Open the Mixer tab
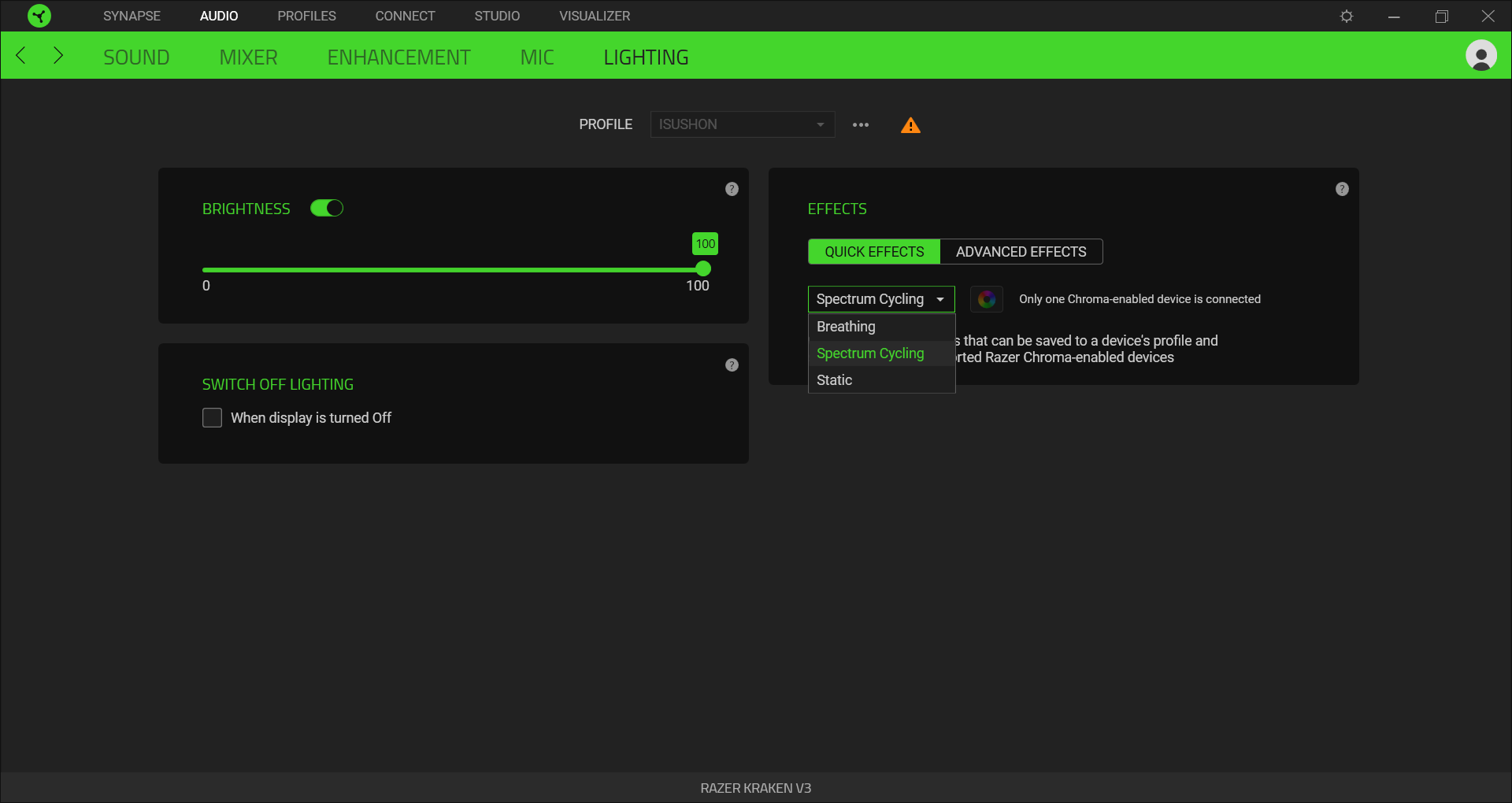Viewport: 1512px width, 803px height. pyautogui.click(x=248, y=57)
